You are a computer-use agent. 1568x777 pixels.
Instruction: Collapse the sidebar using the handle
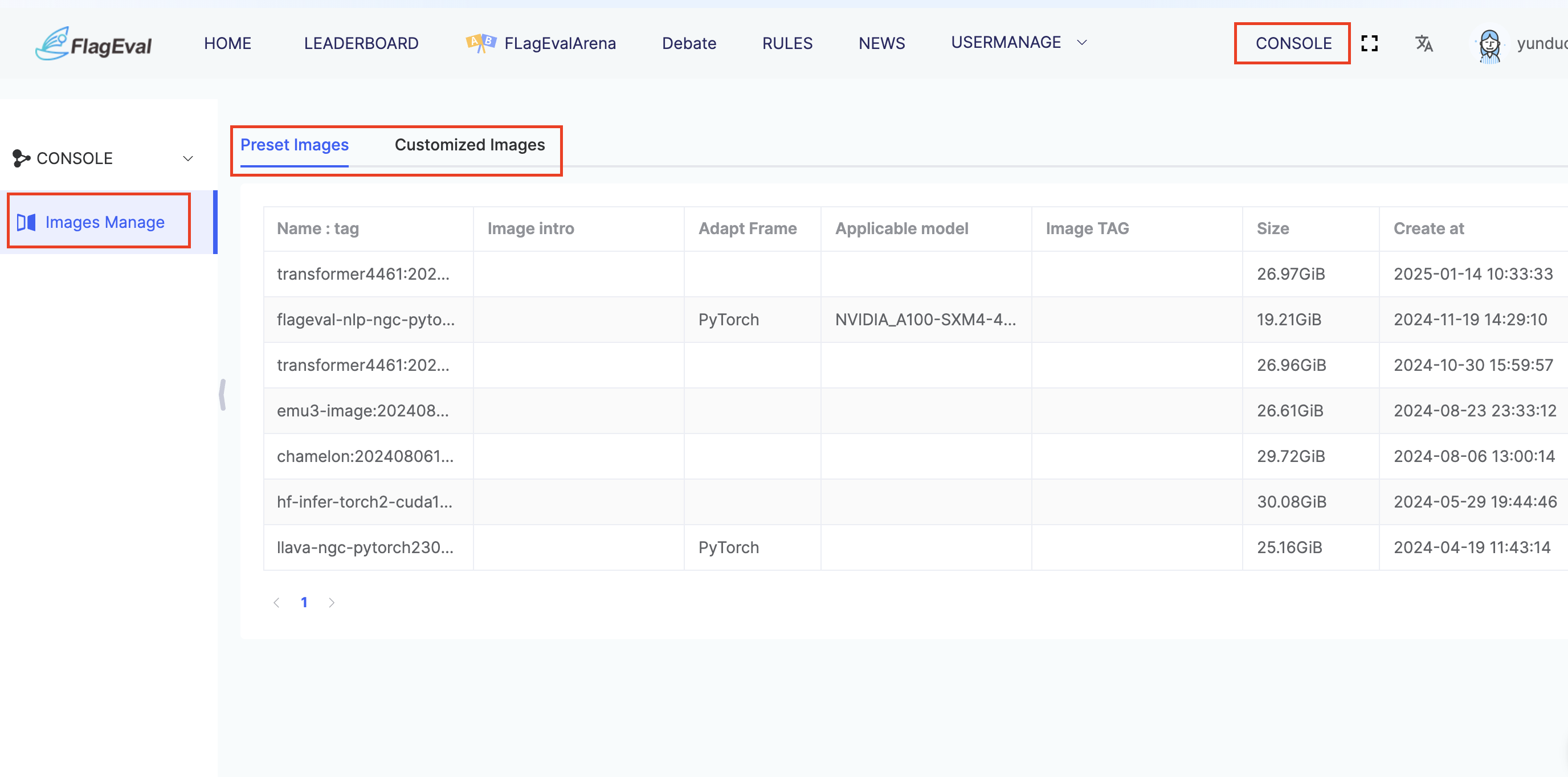pos(223,395)
